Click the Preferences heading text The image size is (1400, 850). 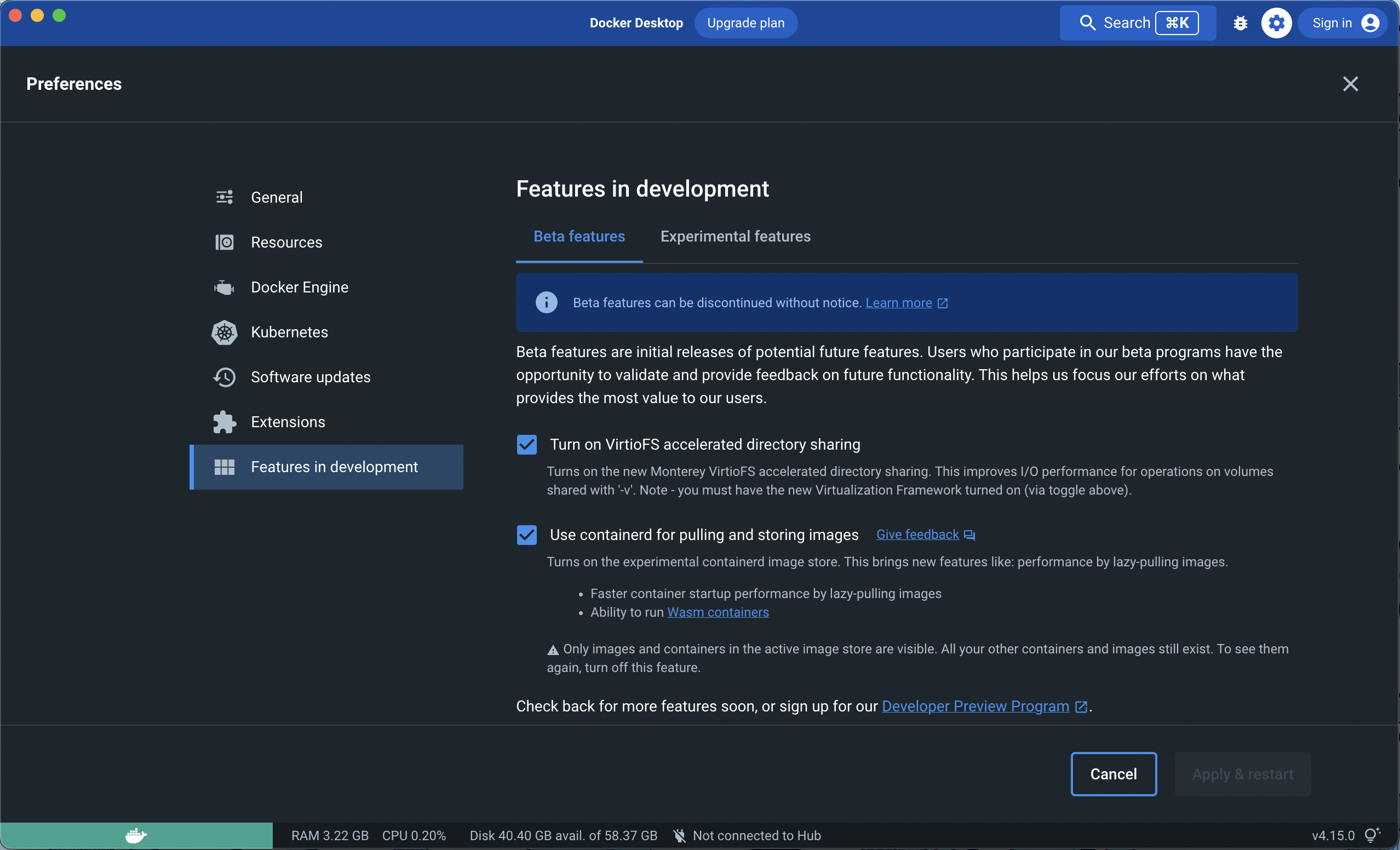74,84
